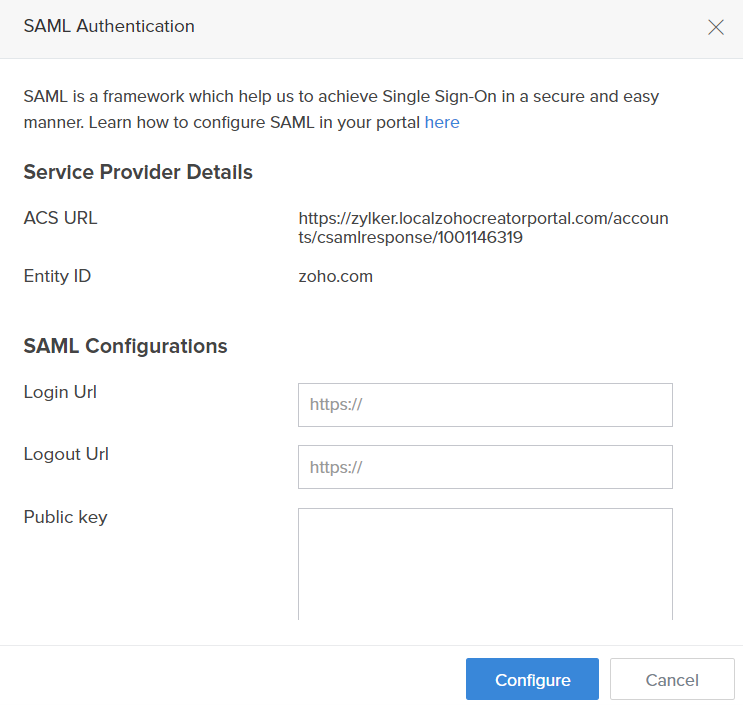Click the SAML Authentication dialog title
This screenshot has height=705, width=743.
[109, 27]
